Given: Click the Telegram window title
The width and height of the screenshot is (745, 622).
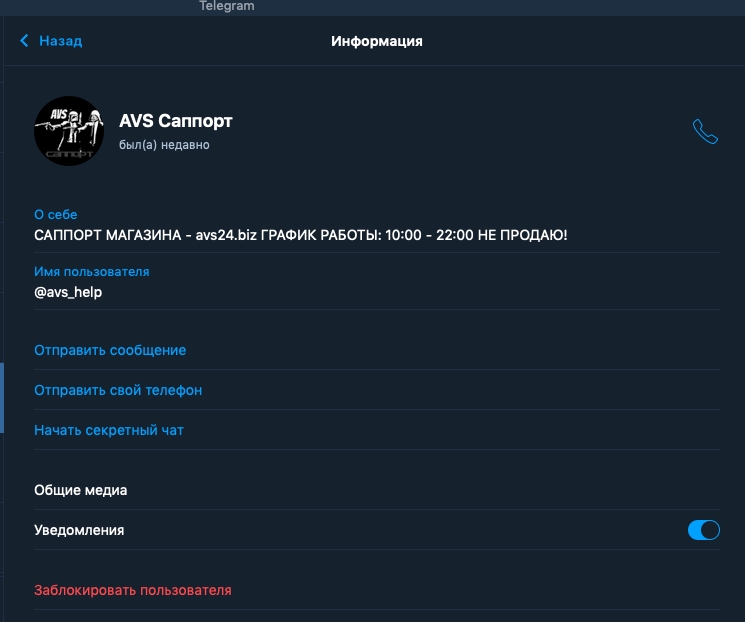Looking at the screenshot, I should pyautogui.click(x=227, y=6).
